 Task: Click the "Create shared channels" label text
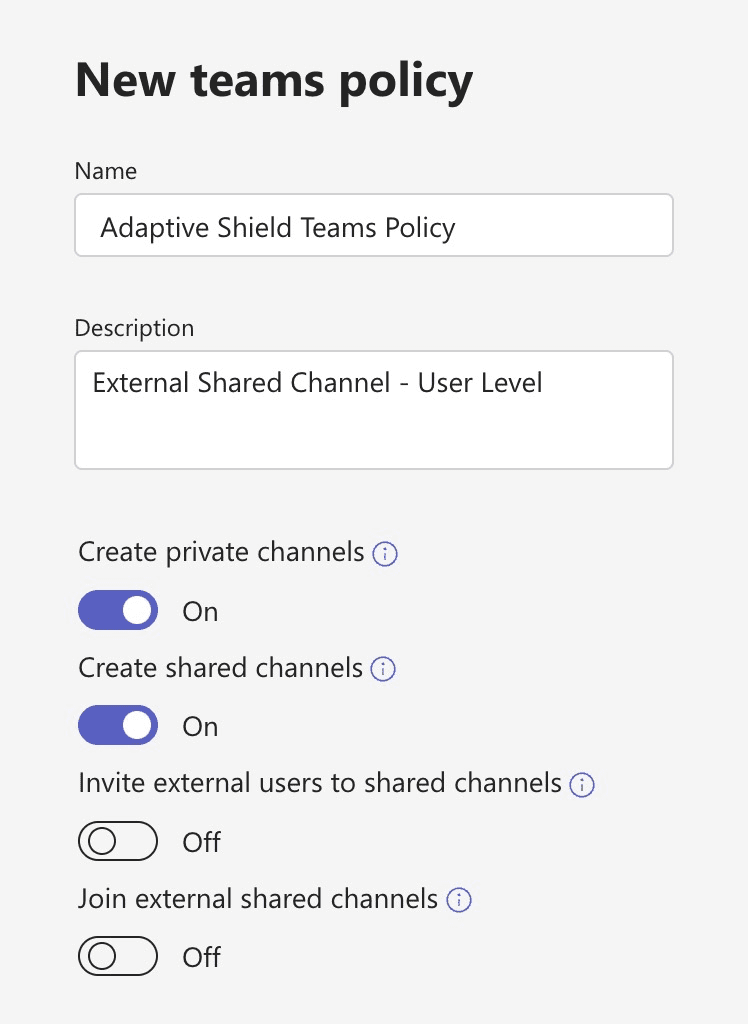tap(220, 667)
